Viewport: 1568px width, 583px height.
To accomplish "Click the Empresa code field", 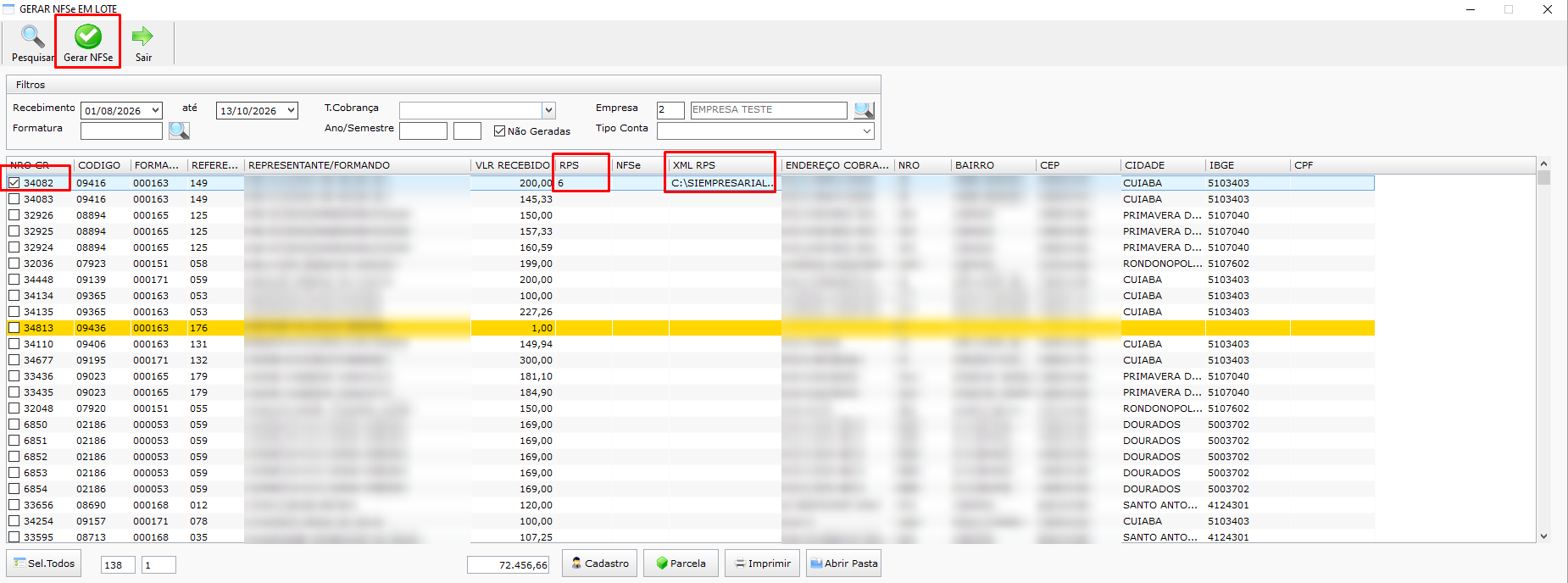I will tap(670, 110).
